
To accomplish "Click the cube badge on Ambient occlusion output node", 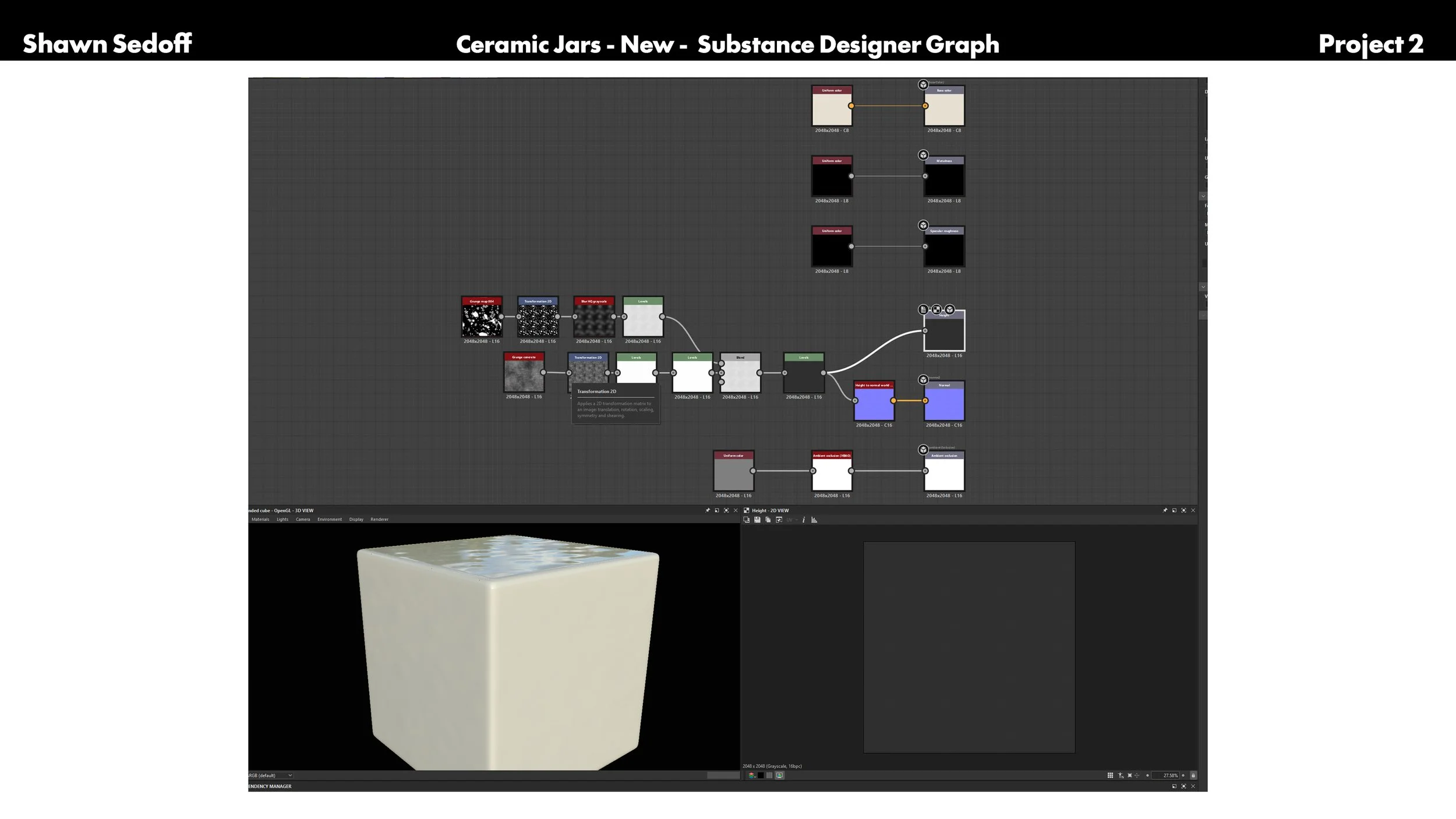I will [x=923, y=450].
